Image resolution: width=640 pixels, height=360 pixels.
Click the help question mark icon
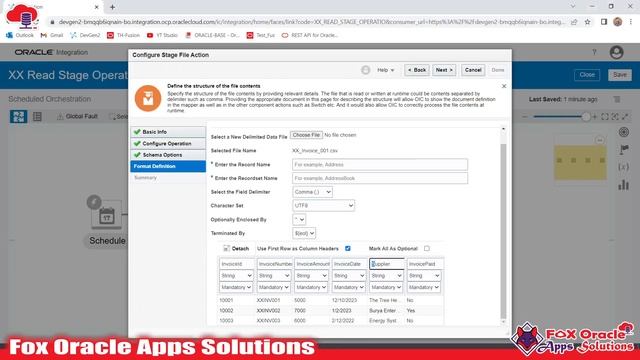(x=594, y=52)
